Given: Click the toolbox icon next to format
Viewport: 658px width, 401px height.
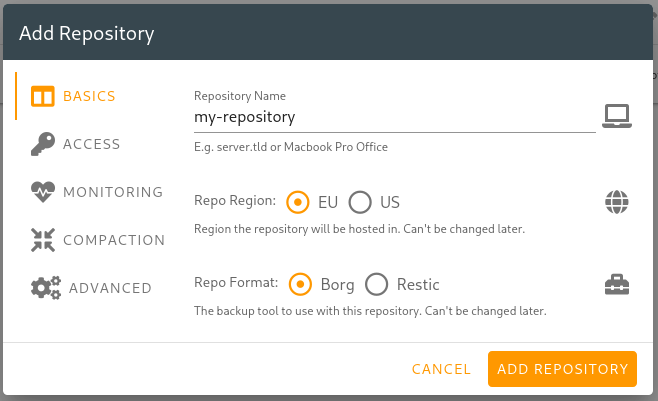Looking at the screenshot, I should click(616, 285).
